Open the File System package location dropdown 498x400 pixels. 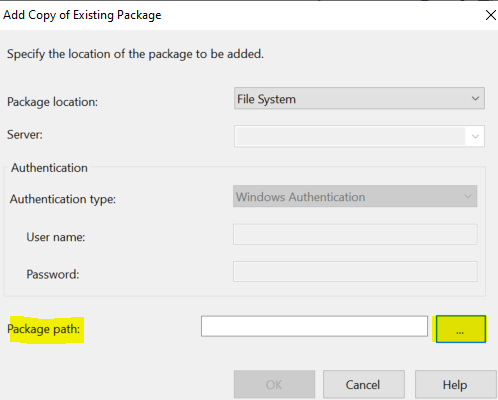[x=359, y=99]
